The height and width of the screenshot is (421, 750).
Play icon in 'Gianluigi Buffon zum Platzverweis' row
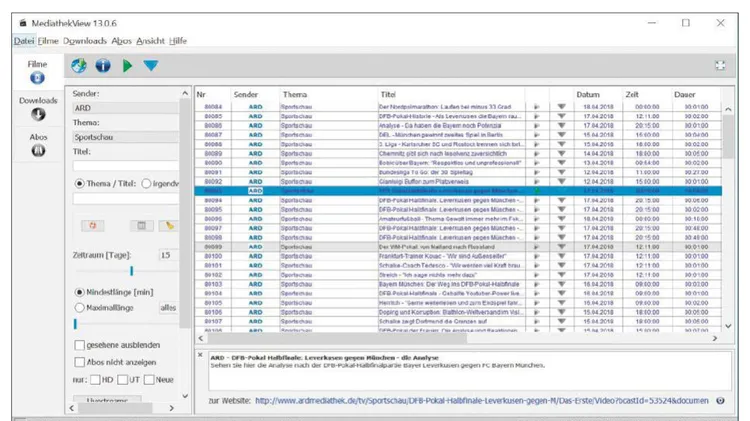point(537,182)
